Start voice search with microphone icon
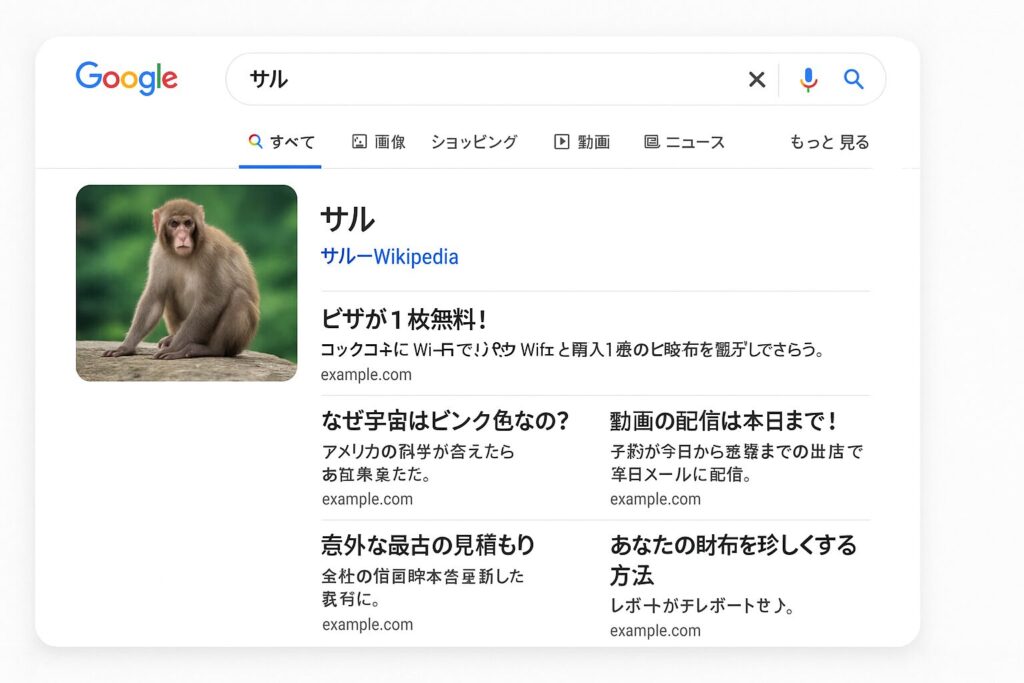 (808, 80)
